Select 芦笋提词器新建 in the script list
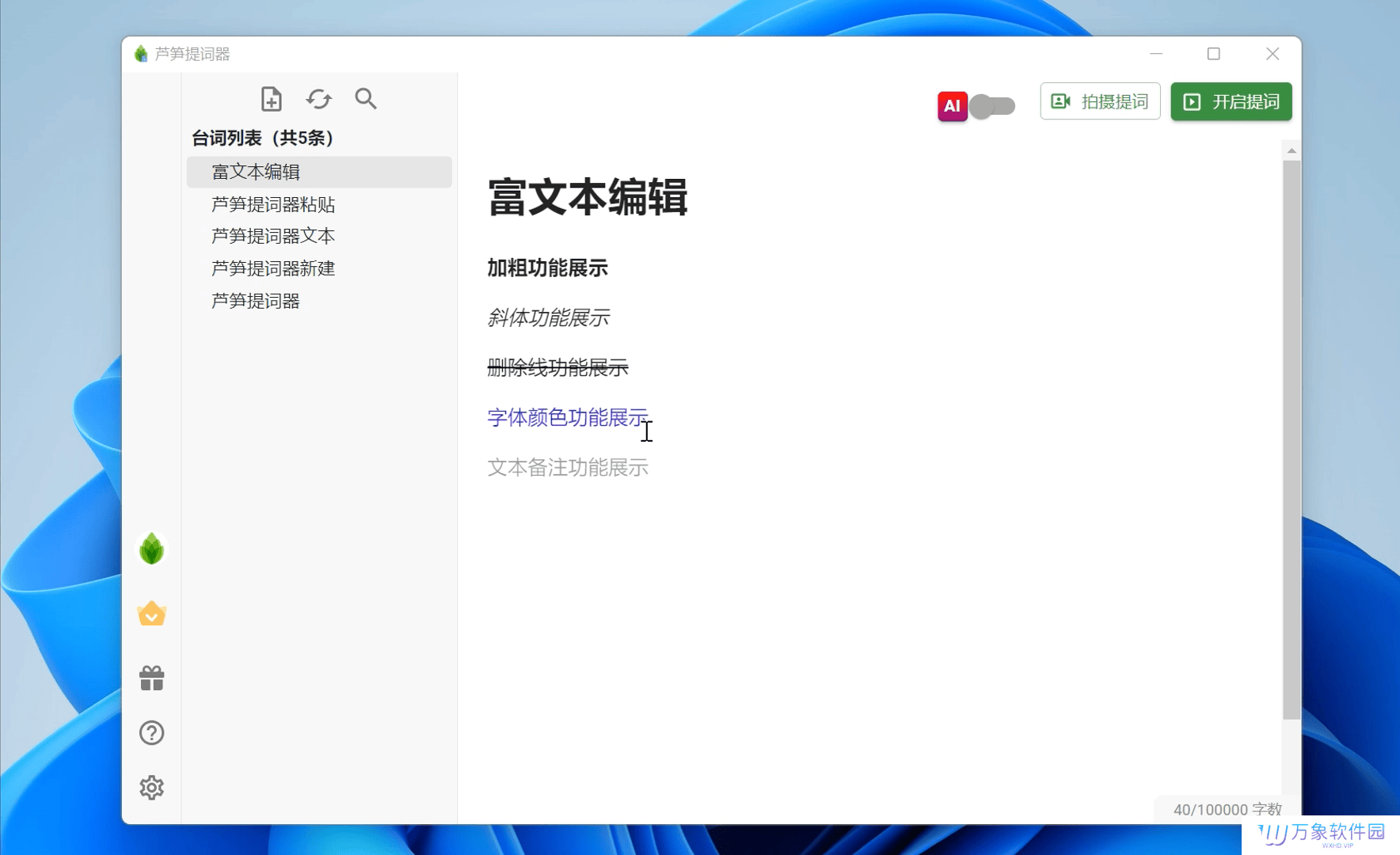 (x=319, y=268)
